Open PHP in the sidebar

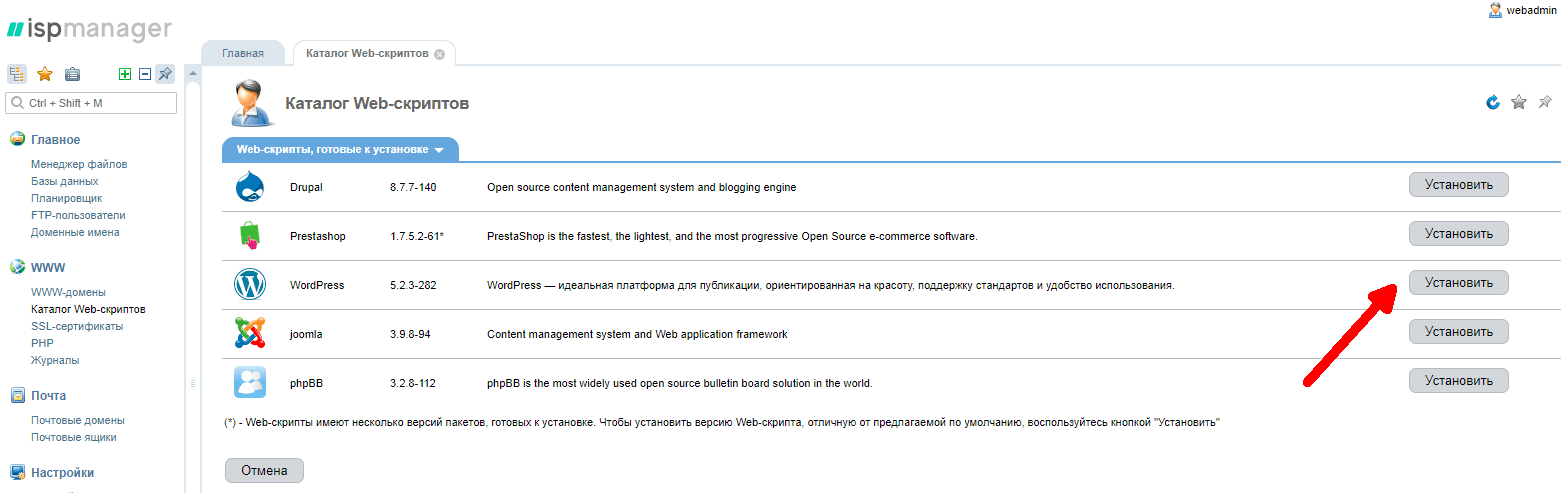pyautogui.click(x=42, y=343)
